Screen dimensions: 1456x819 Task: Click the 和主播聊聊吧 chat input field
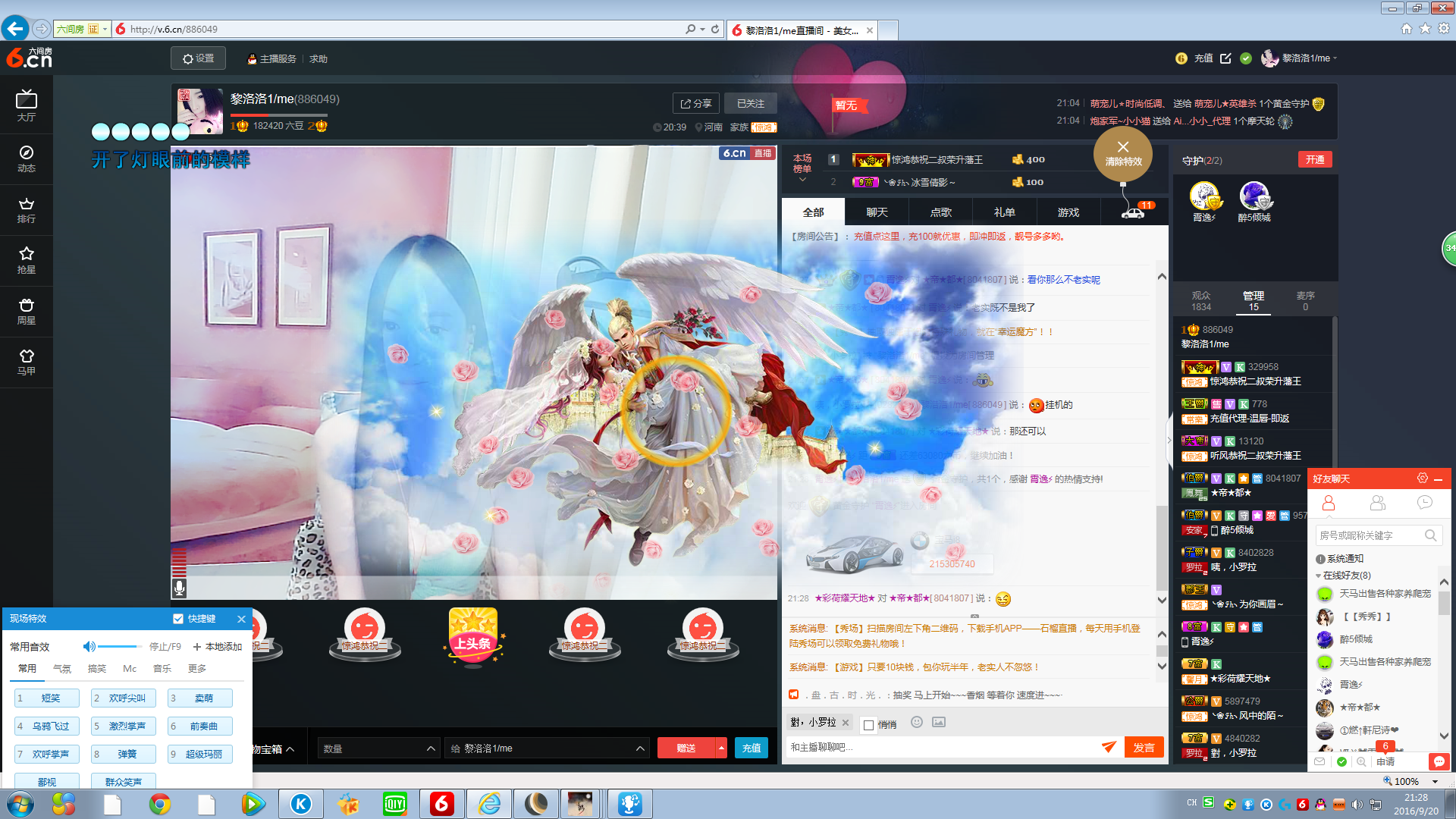click(940, 748)
